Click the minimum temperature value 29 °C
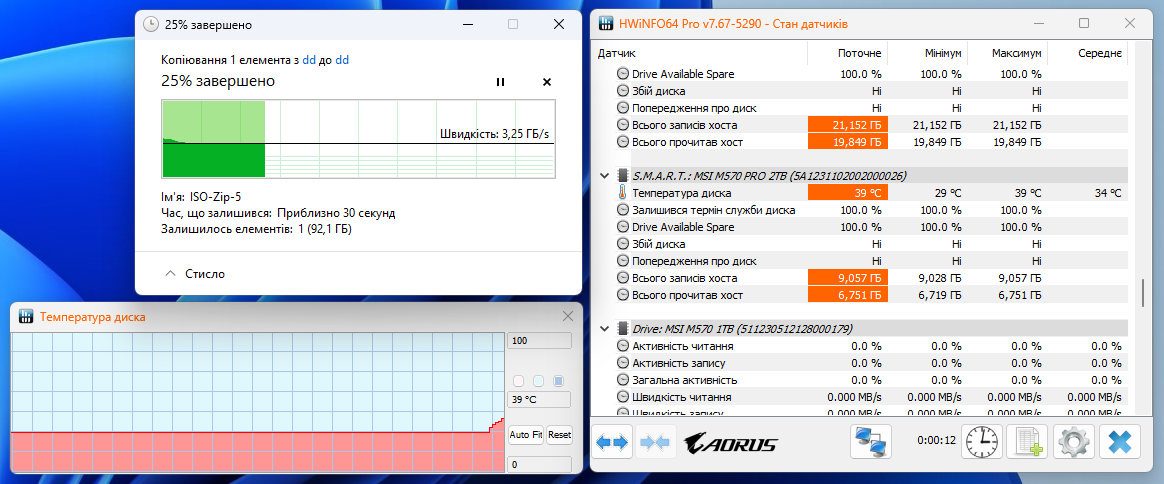 click(948, 194)
